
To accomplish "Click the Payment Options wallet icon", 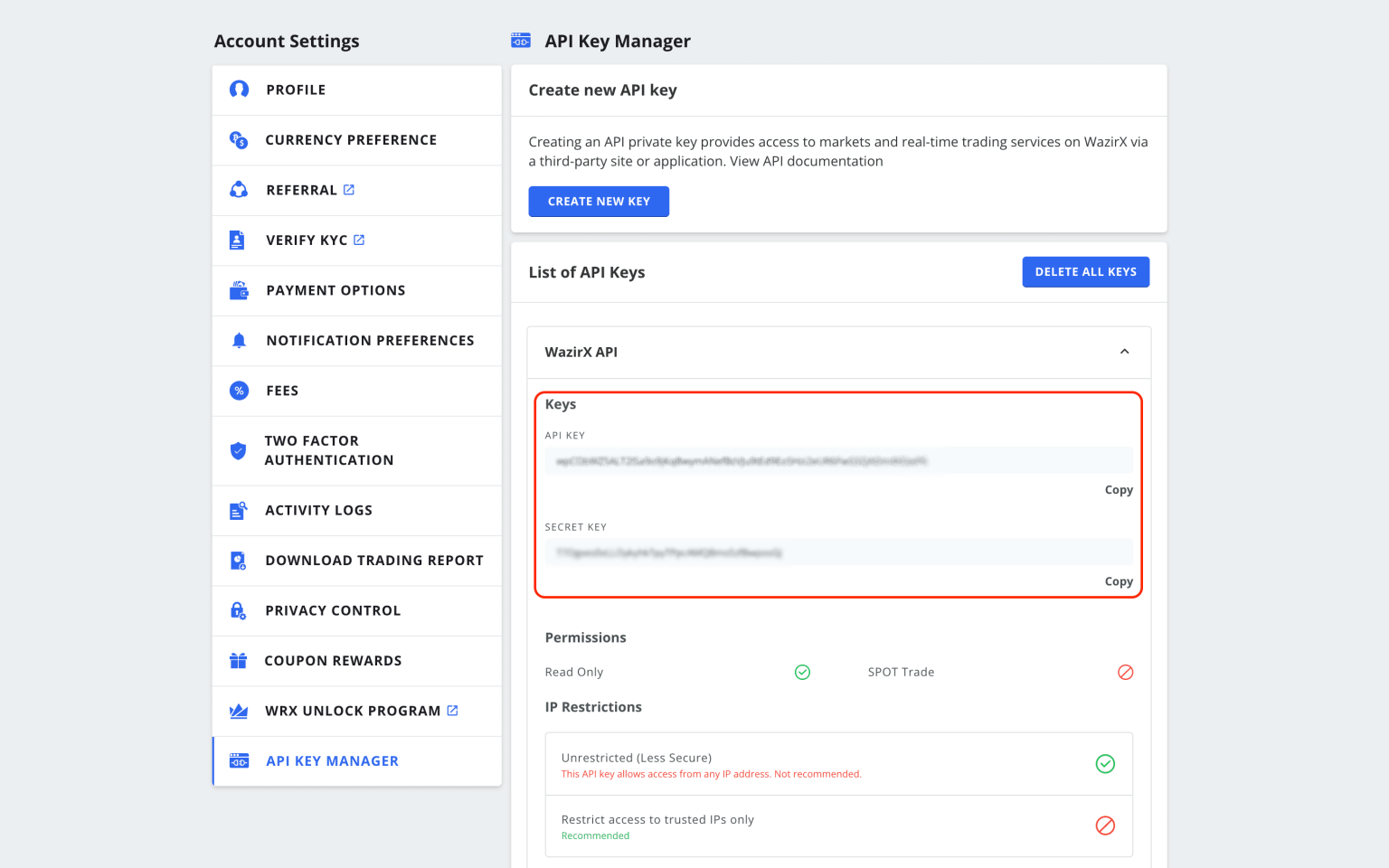I will pos(239,290).
